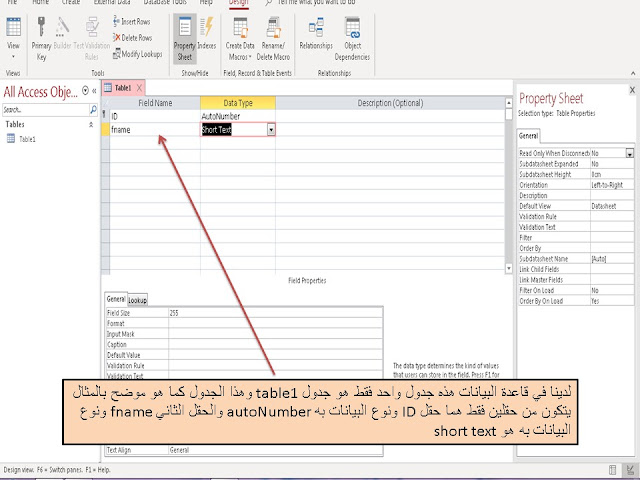Open the Indexes window
640x480 pixels.
click(207, 33)
